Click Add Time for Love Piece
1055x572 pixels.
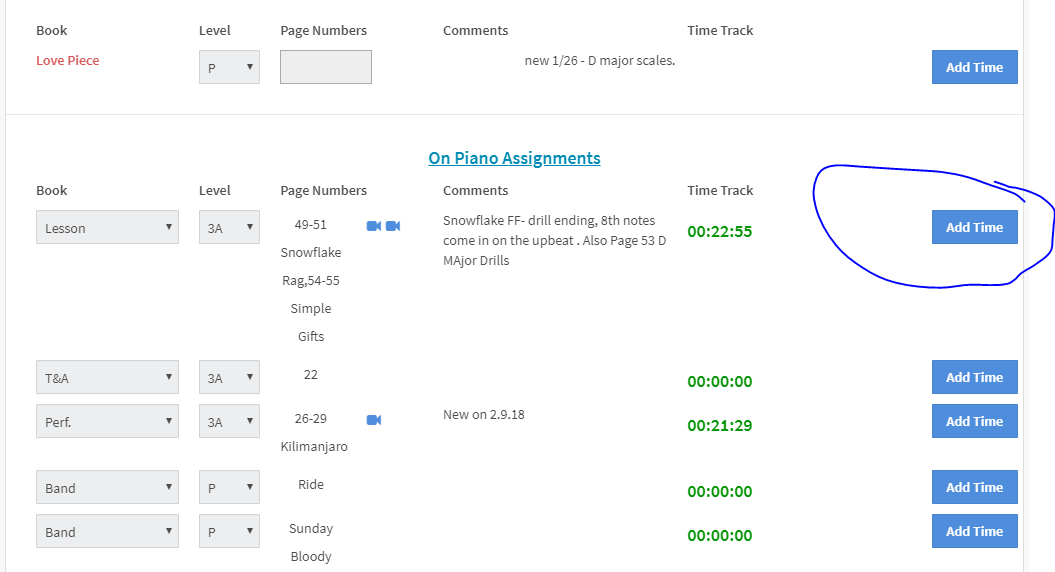click(974, 67)
